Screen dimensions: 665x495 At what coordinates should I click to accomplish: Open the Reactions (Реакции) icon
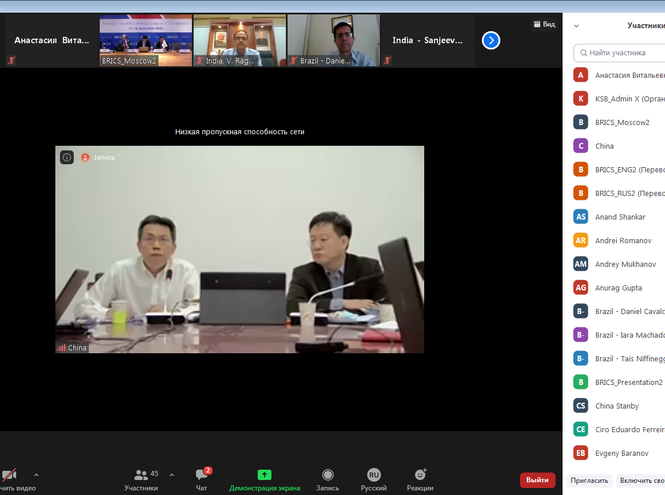point(420,475)
